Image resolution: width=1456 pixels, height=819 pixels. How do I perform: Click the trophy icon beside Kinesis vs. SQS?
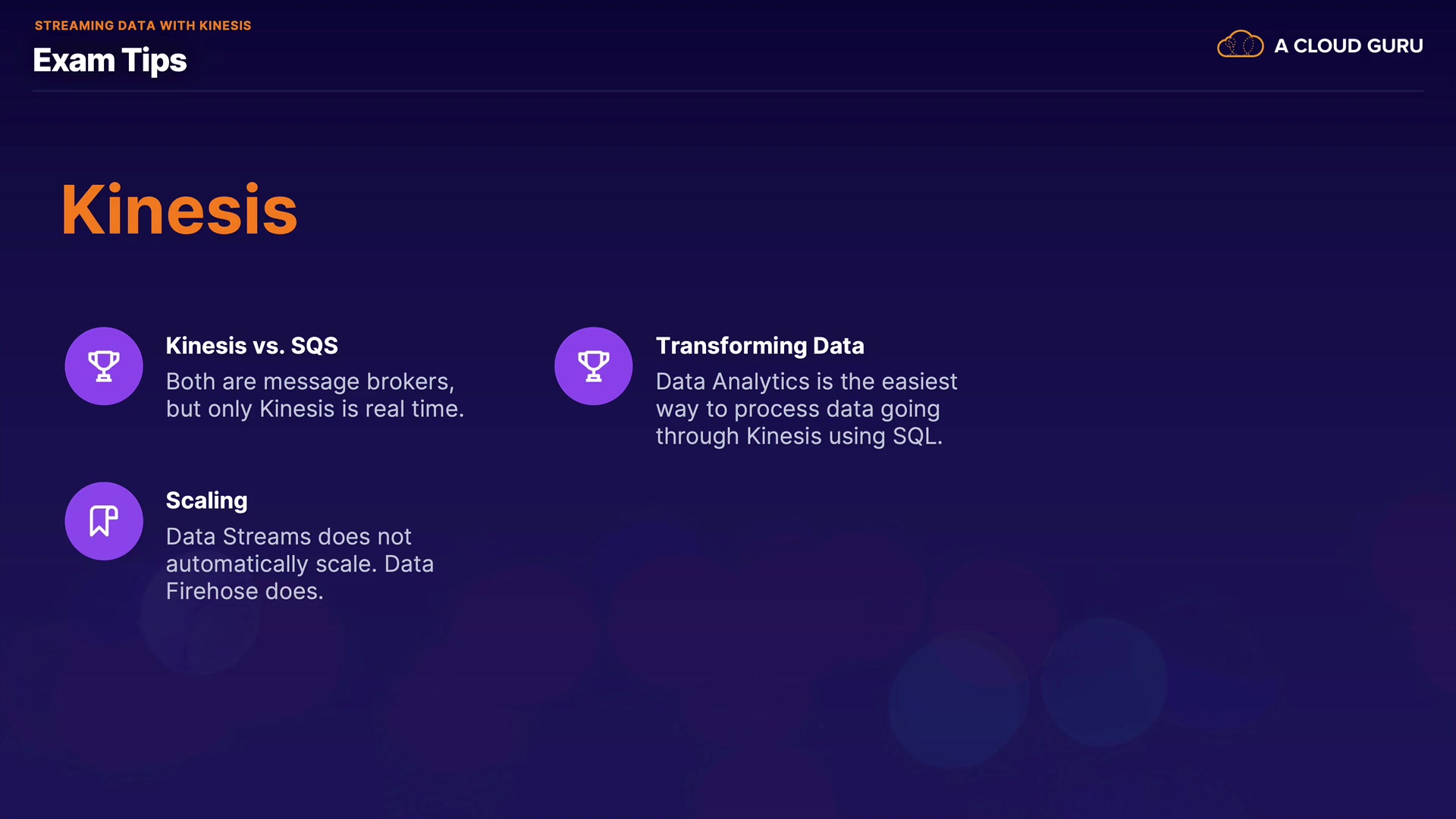[x=104, y=366]
